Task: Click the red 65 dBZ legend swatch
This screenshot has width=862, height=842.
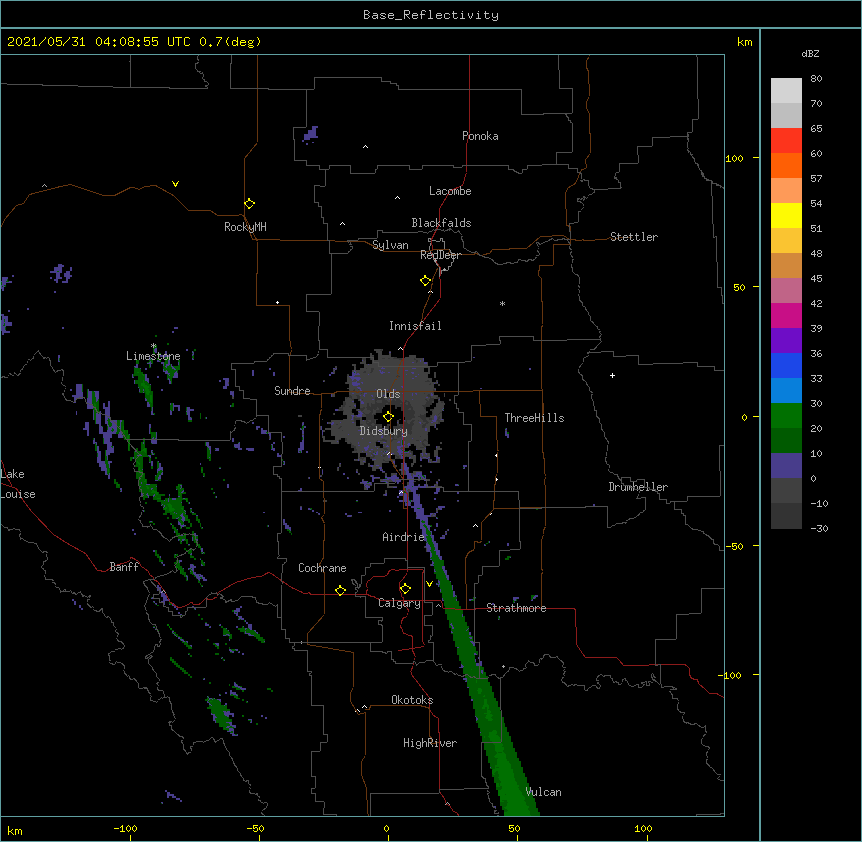Action: point(786,141)
